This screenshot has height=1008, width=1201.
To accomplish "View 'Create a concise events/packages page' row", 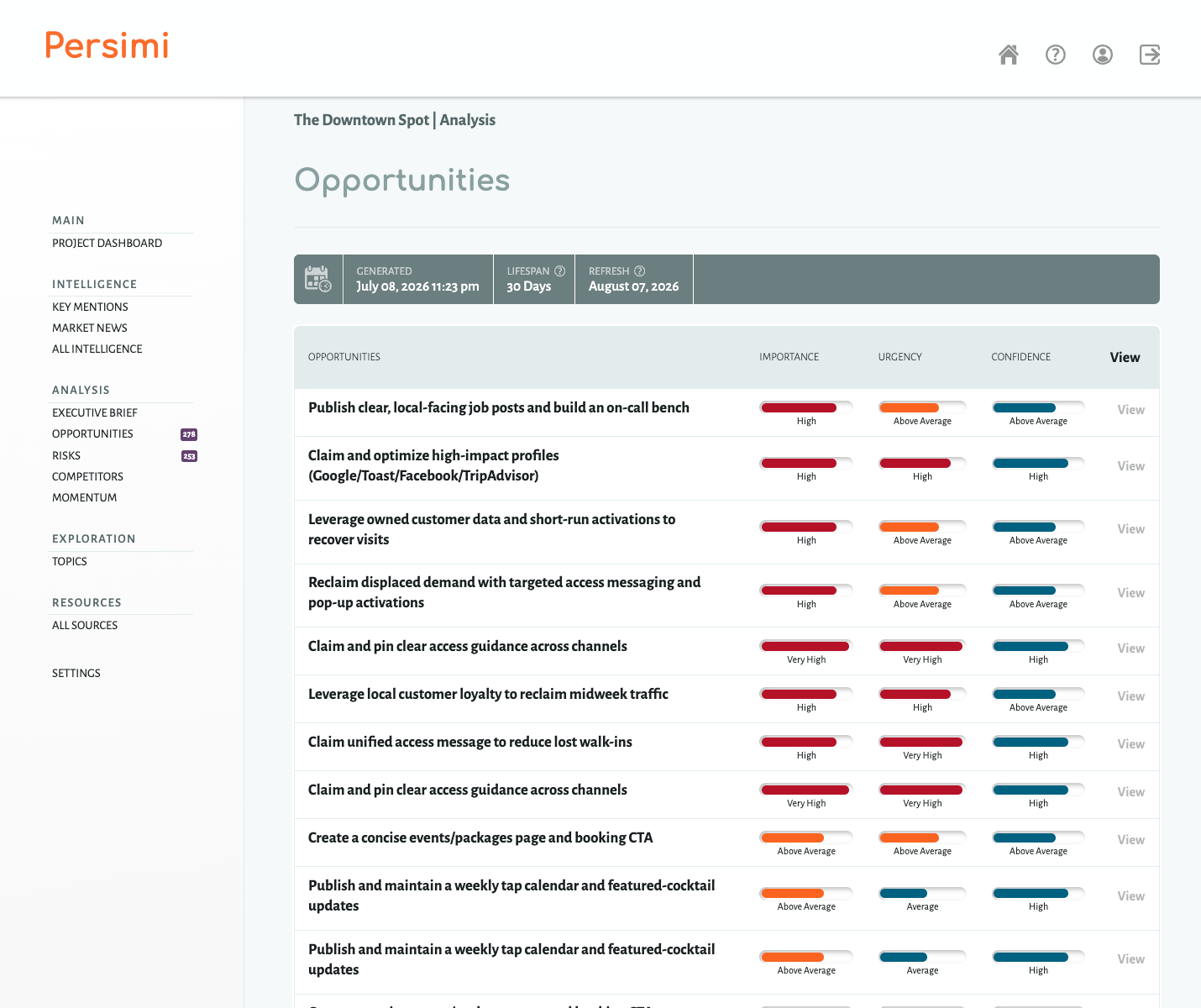I will tap(1130, 840).
